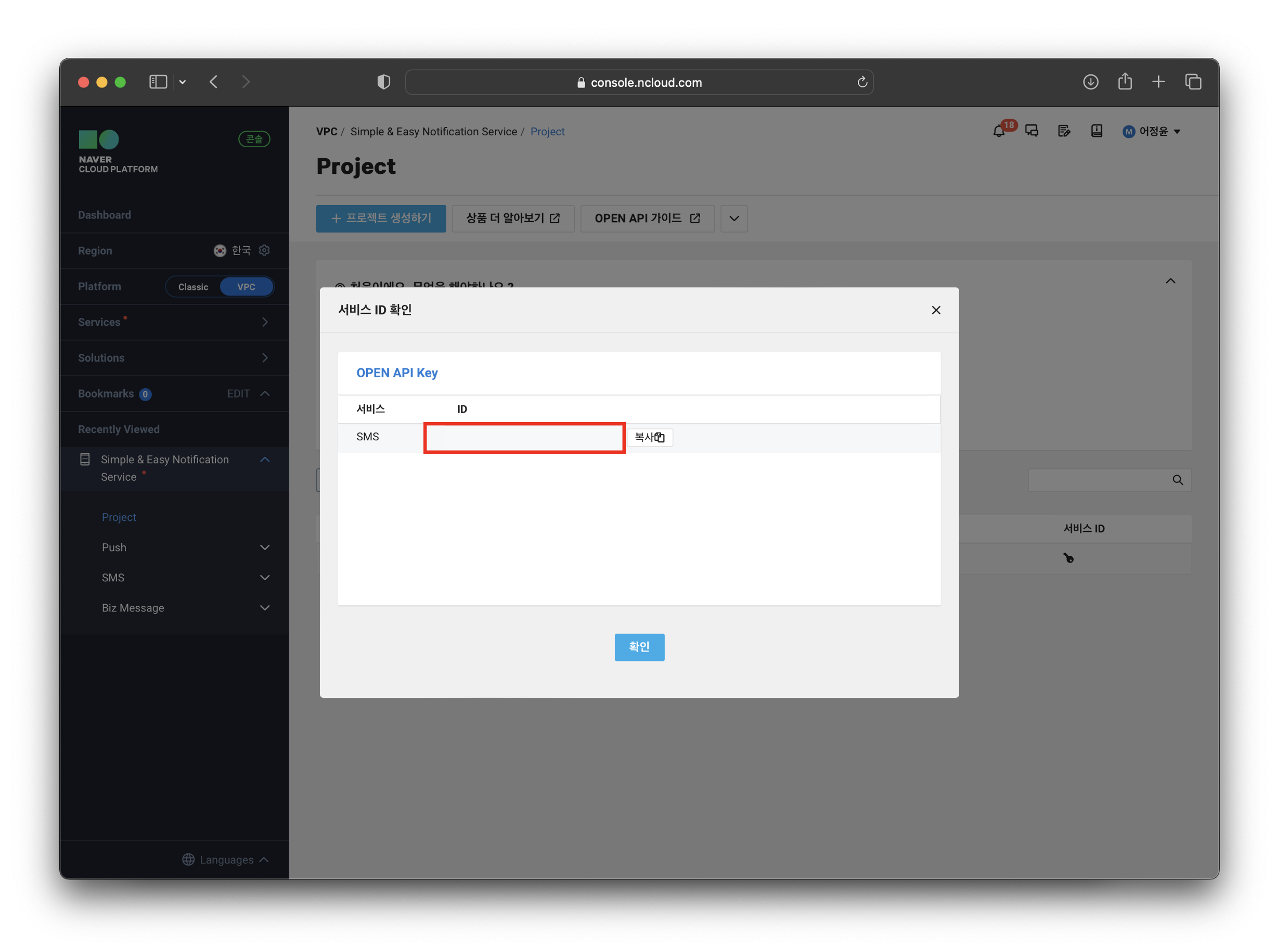
Task: Toggle the Safari sidebar
Action: pos(158,82)
